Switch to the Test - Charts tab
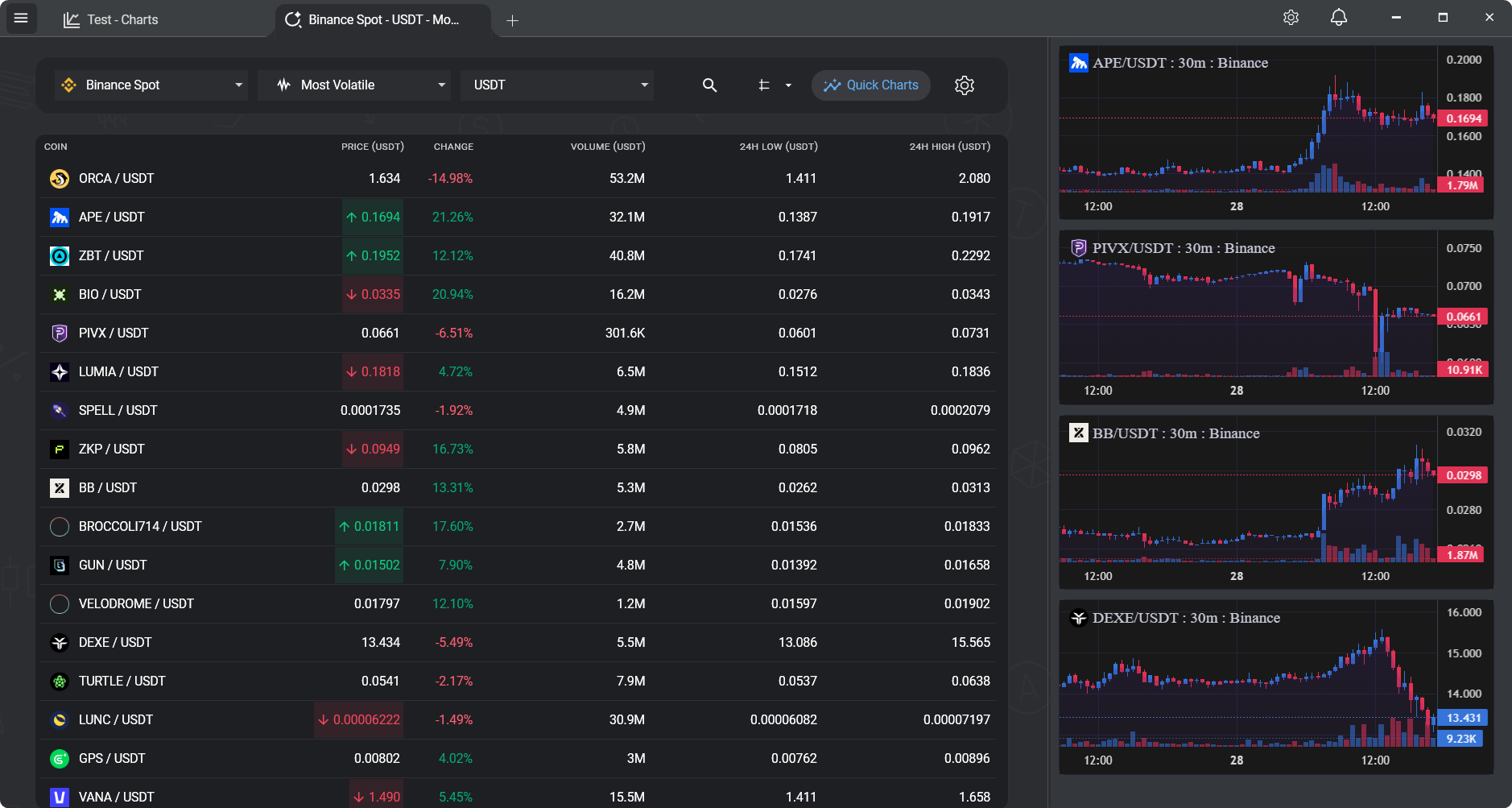 point(122,20)
